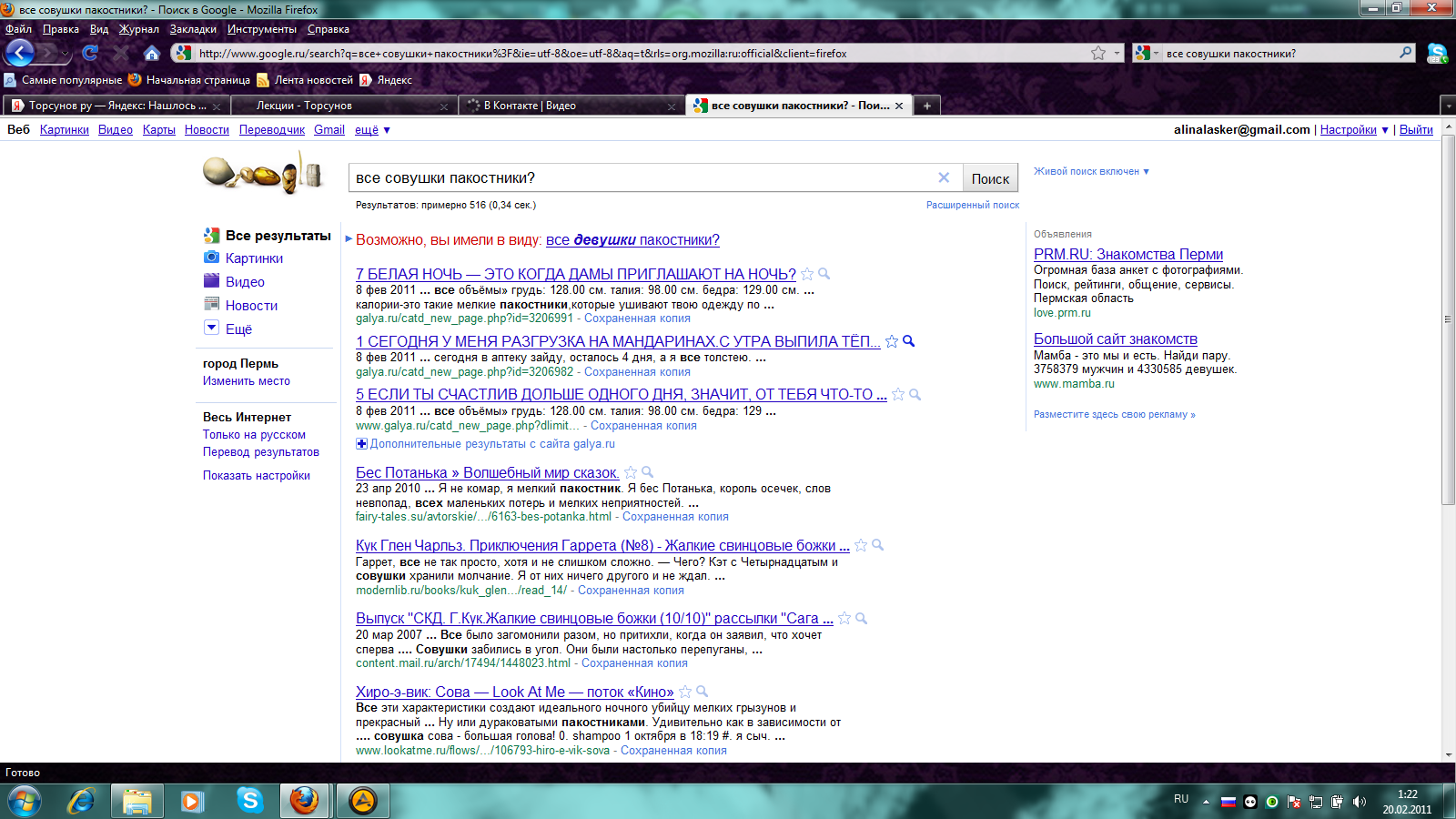Open the Журнал menu
The image size is (1456, 819).
pyautogui.click(x=138, y=29)
